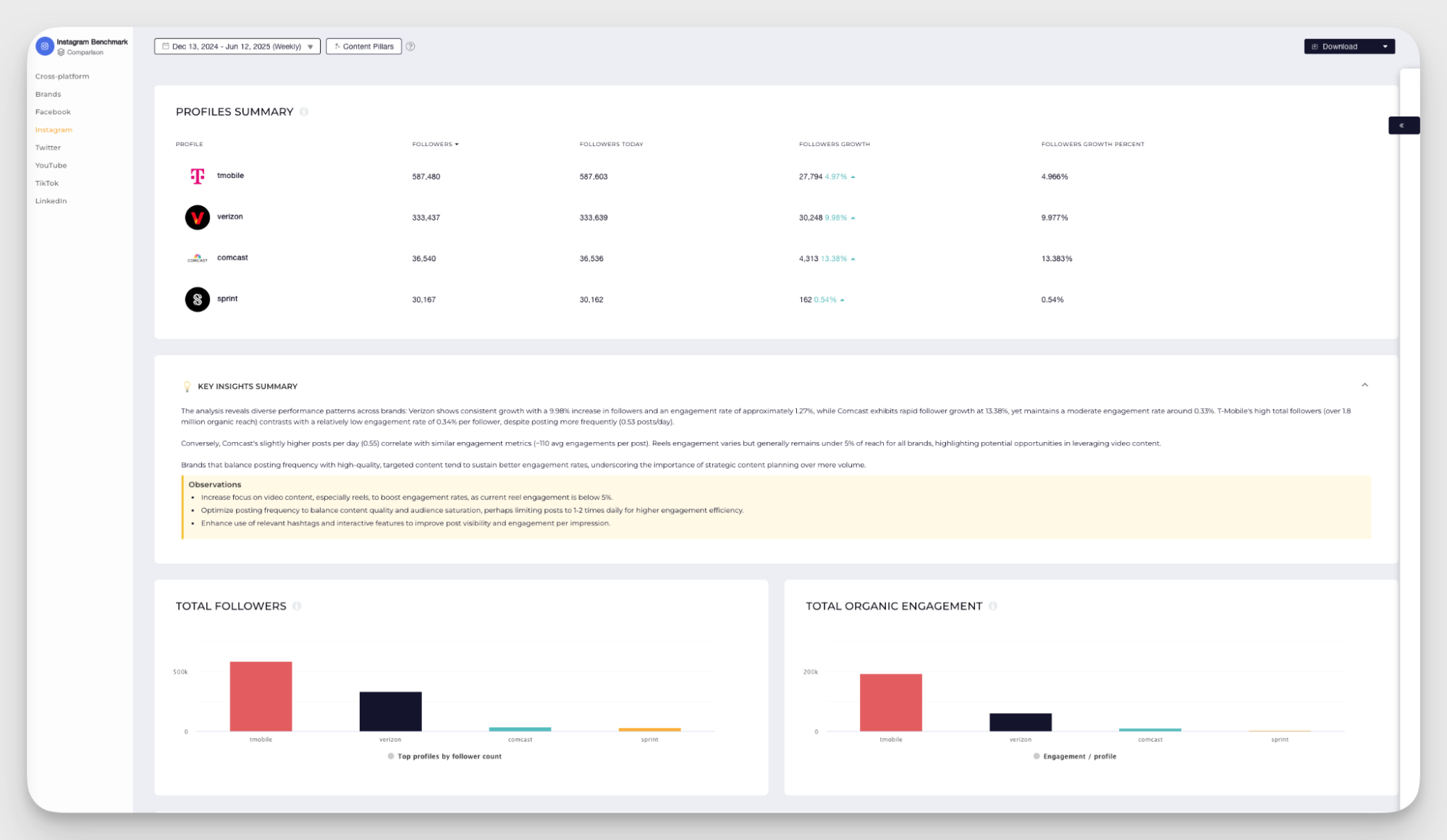The width and height of the screenshot is (1447, 840).
Task: Open the date range dropdown
Action: (x=237, y=46)
